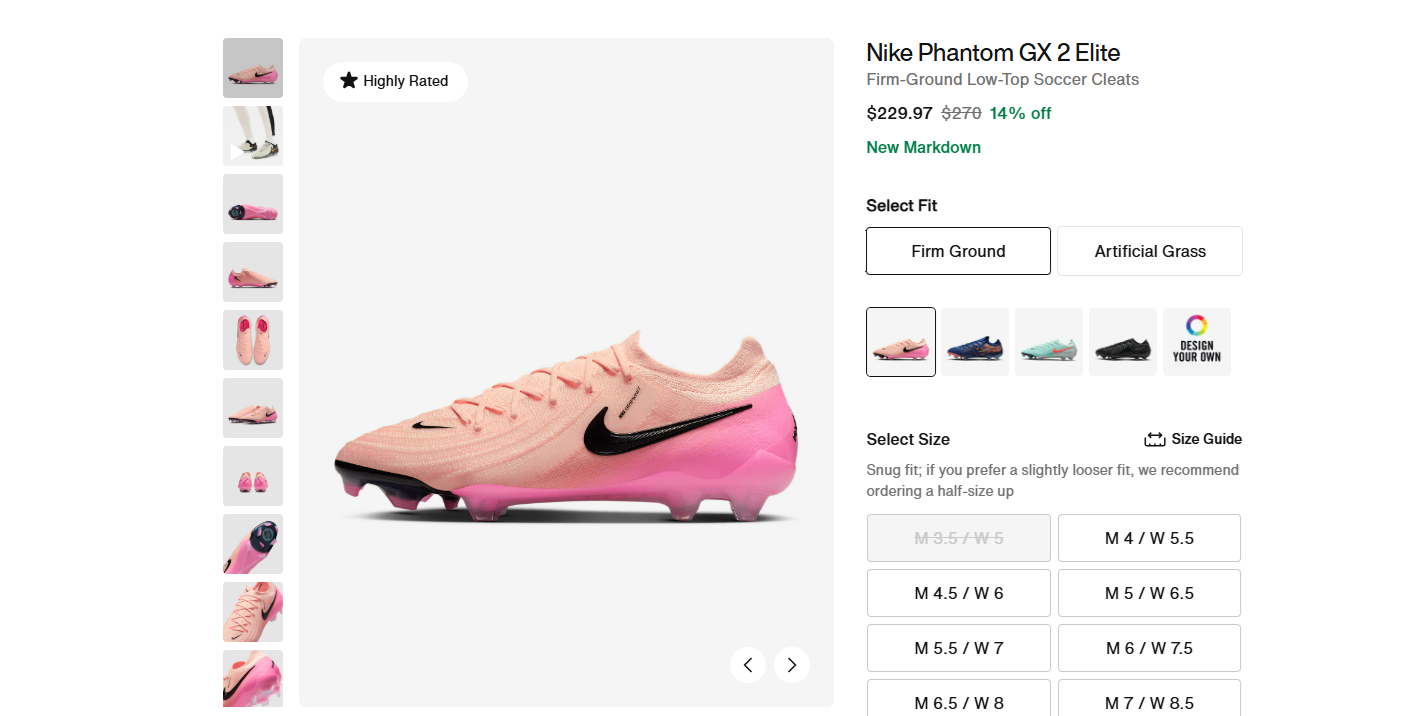Open the Size Guide
The image size is (1407, 716).
[x=1193, y=439]
